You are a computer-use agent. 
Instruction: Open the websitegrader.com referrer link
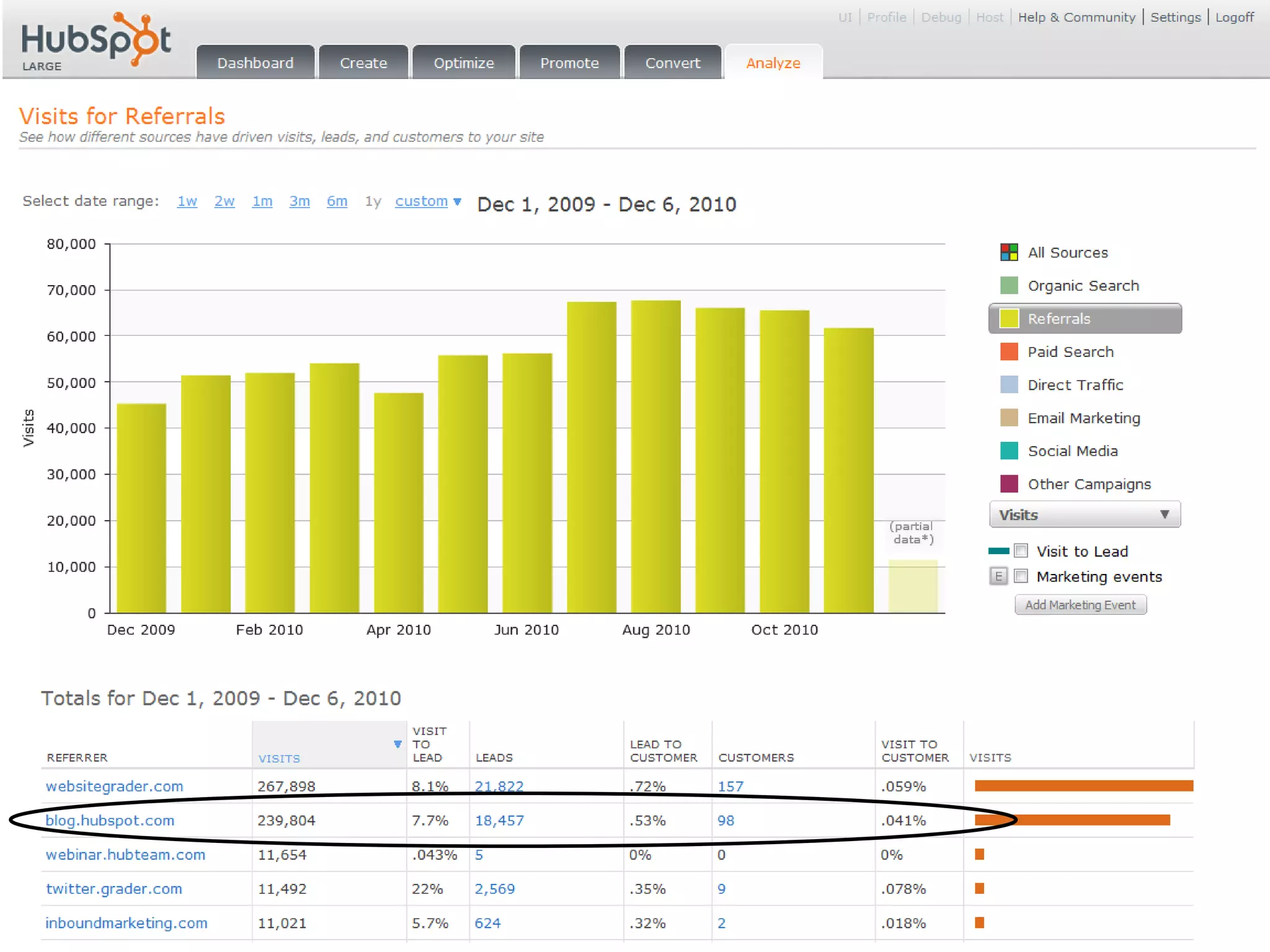[x=115, y=786]
